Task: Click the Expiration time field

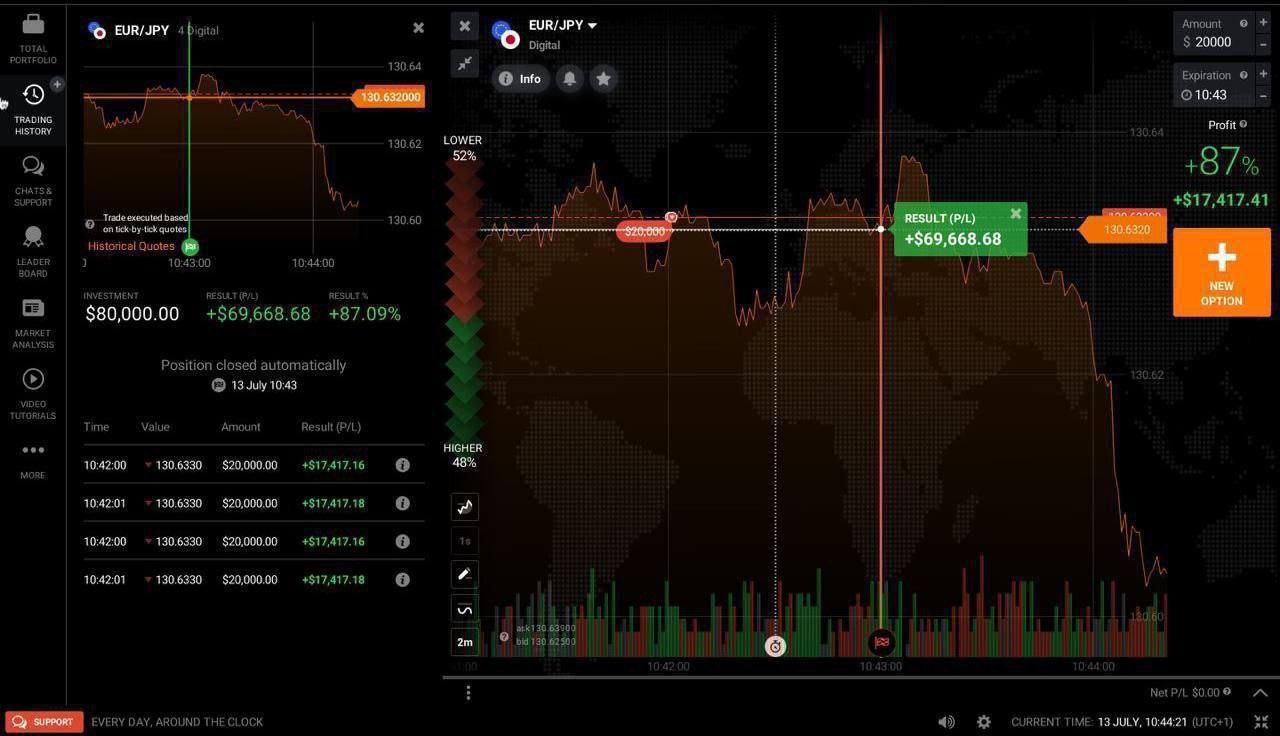Action: click(x=1212, y=95)
